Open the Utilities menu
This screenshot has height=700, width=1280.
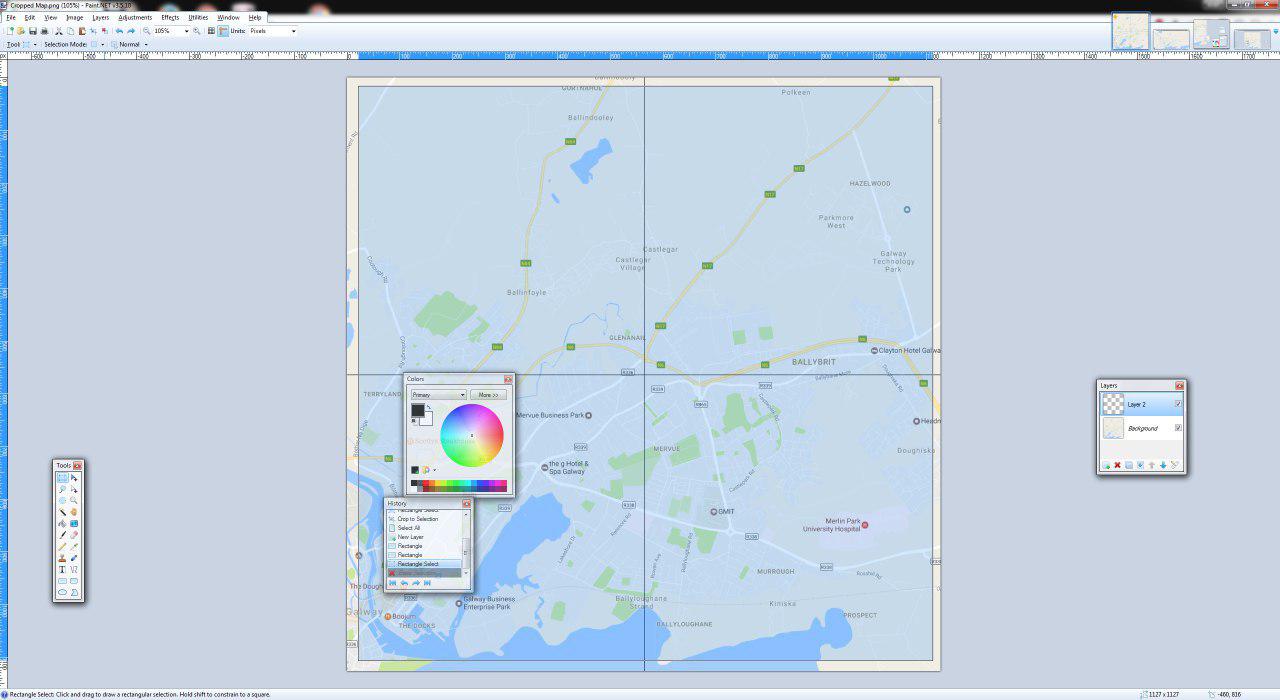[x=198, y=17]
